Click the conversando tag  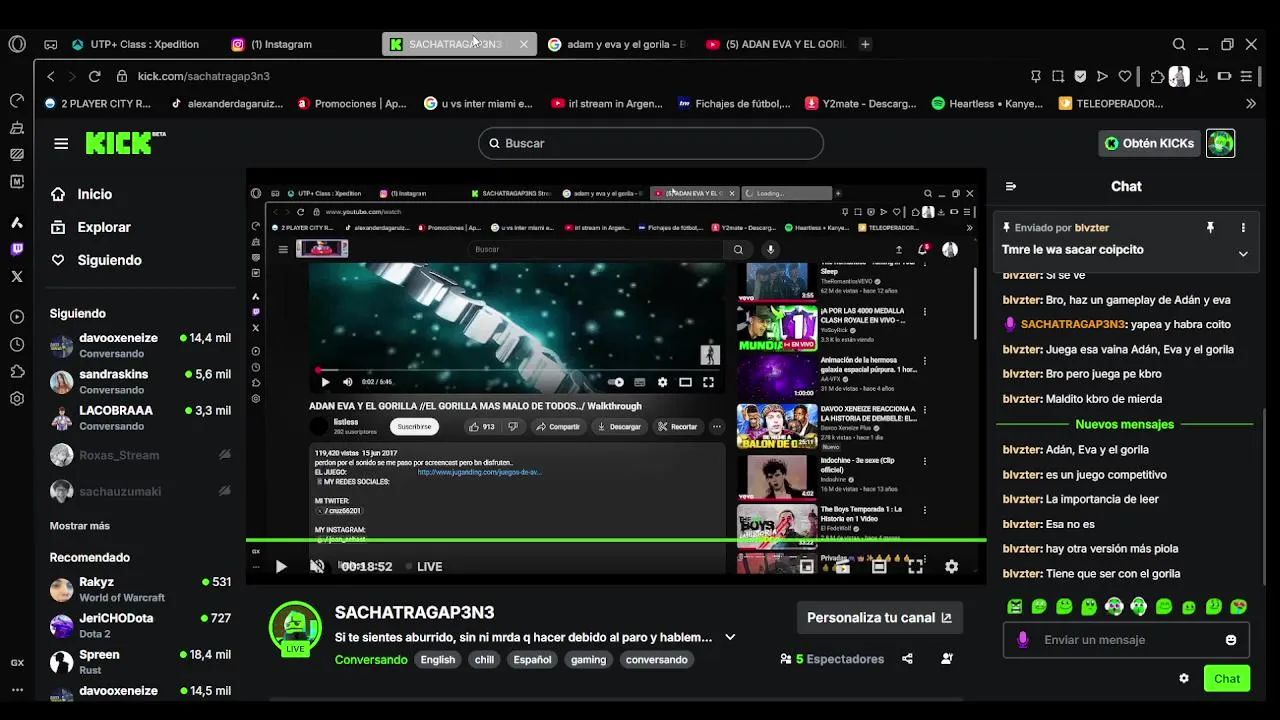tap(656, 660)
